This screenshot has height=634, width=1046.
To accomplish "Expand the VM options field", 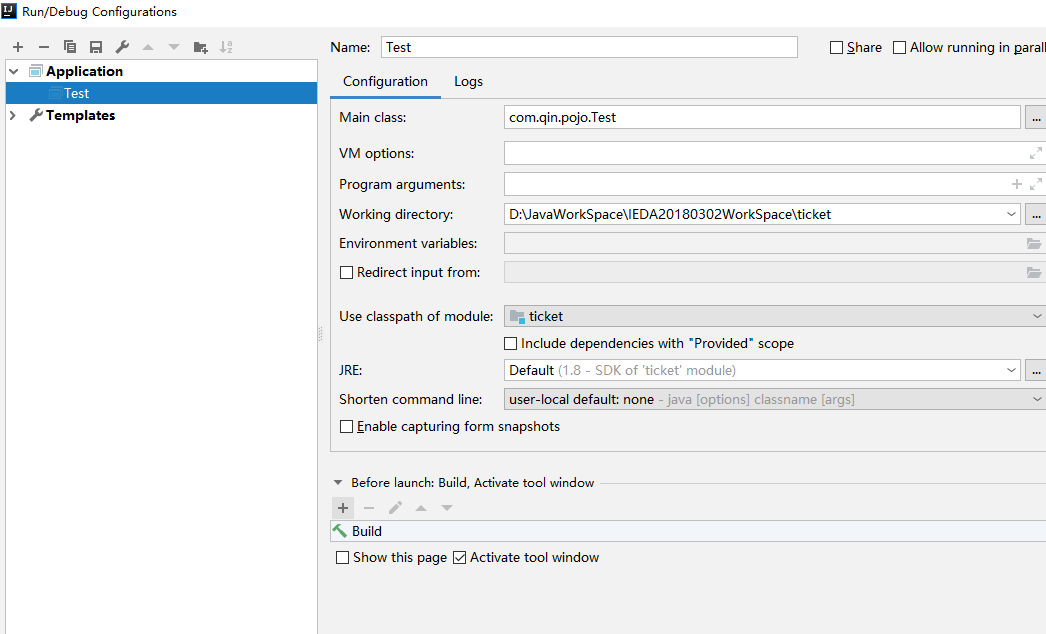I will (x=1036, y=154).
